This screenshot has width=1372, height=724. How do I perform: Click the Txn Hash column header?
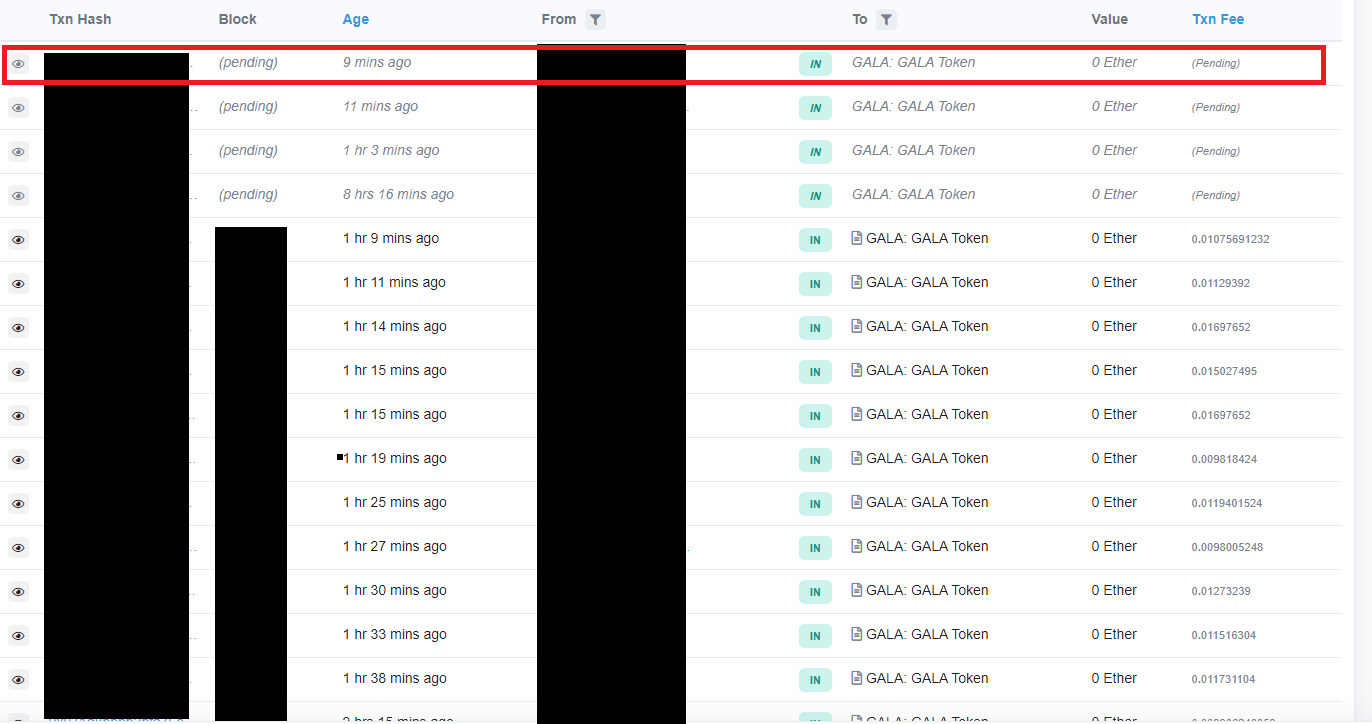(80, 19)
